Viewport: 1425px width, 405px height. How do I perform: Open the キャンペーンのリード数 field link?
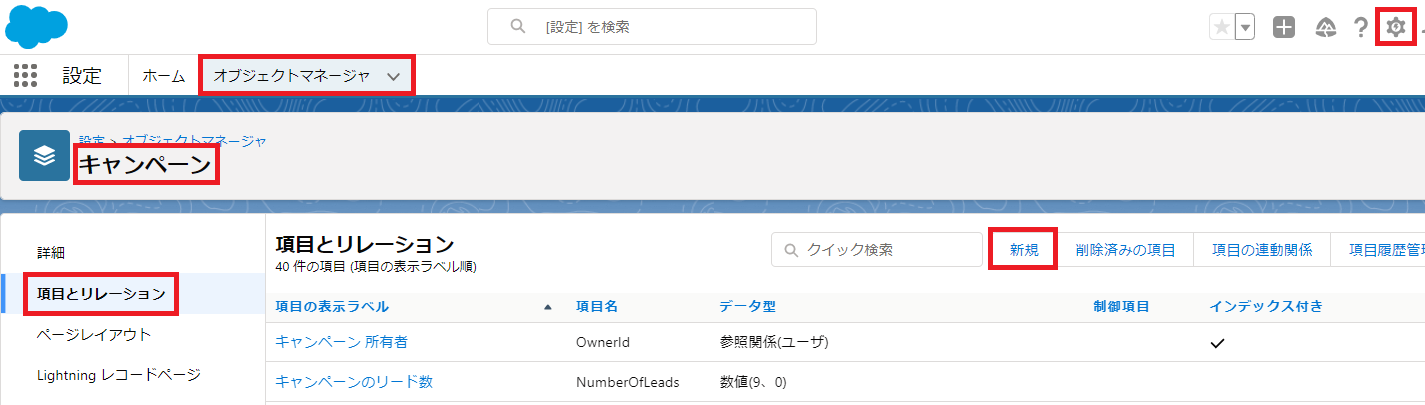point(354,382)
